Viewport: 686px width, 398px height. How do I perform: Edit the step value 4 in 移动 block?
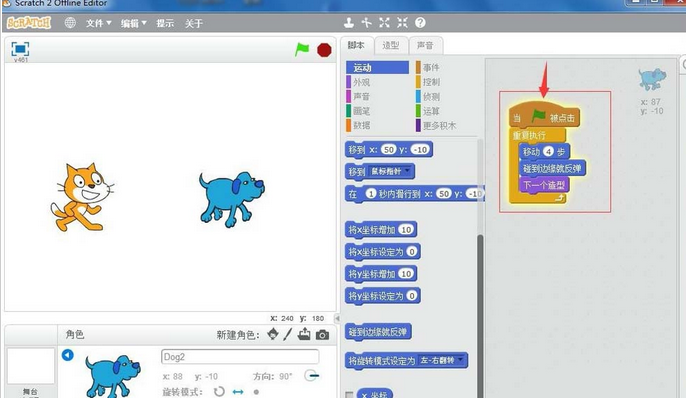point(548,152)
